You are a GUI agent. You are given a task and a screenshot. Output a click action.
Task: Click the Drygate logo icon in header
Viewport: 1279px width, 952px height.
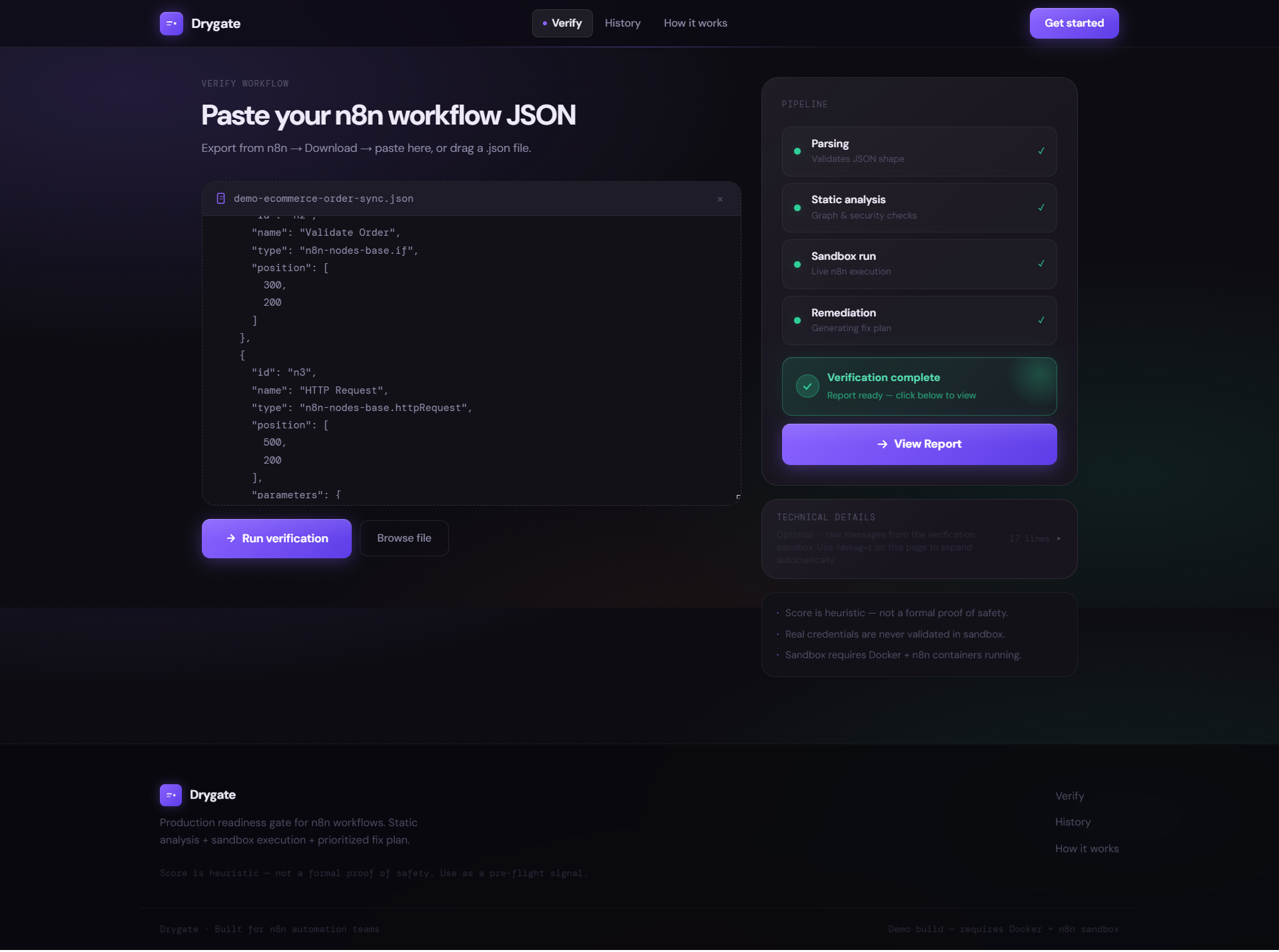click(171, 23)
